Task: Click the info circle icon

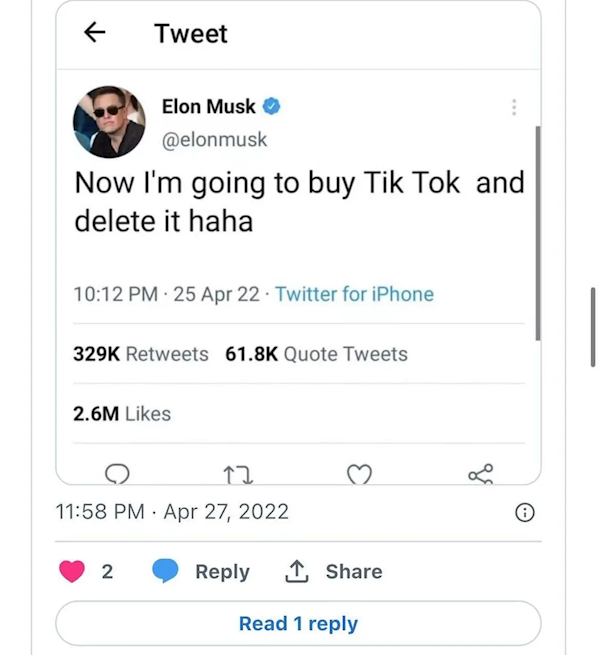Action: point(523,513)
